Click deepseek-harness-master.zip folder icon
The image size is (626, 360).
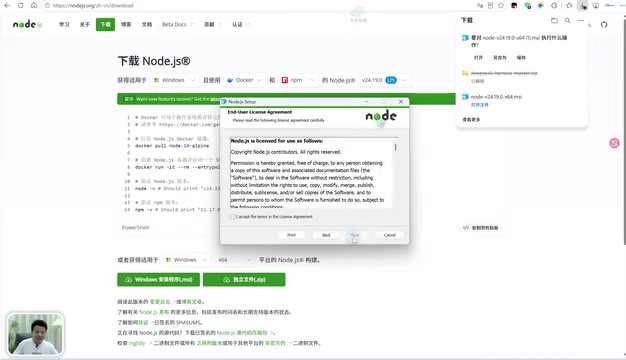coord(465,73)
